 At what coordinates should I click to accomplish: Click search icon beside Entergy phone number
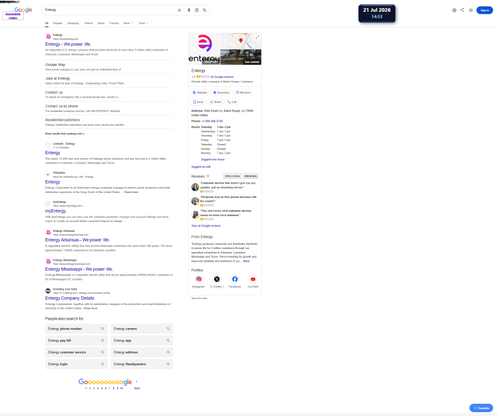[x=103, y=329]
